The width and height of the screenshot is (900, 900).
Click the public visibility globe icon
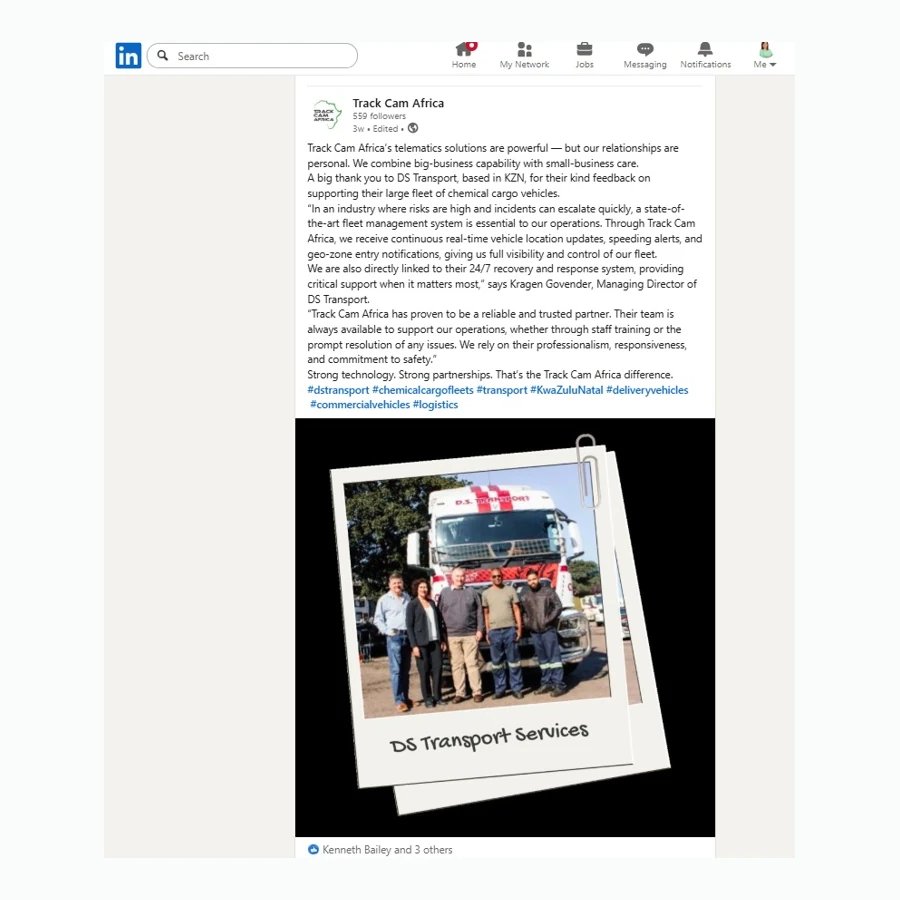tap(413, 128)
